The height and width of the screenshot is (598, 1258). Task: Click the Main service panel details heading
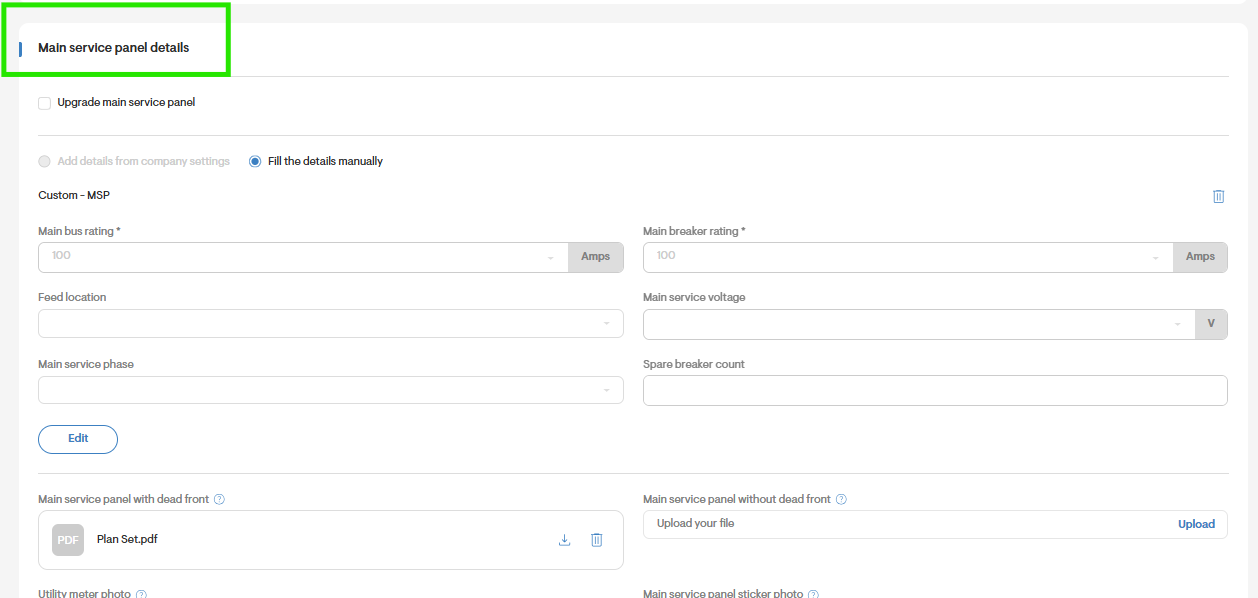tap(113, 48)
